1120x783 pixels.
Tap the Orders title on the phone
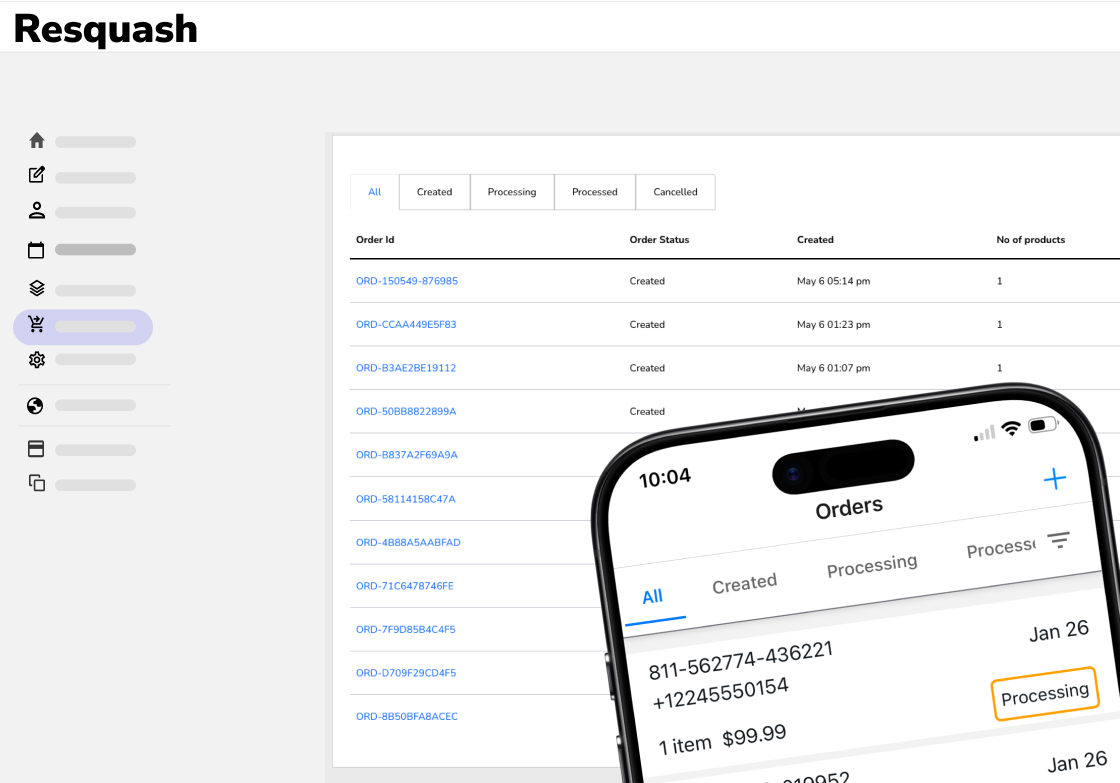849,508
